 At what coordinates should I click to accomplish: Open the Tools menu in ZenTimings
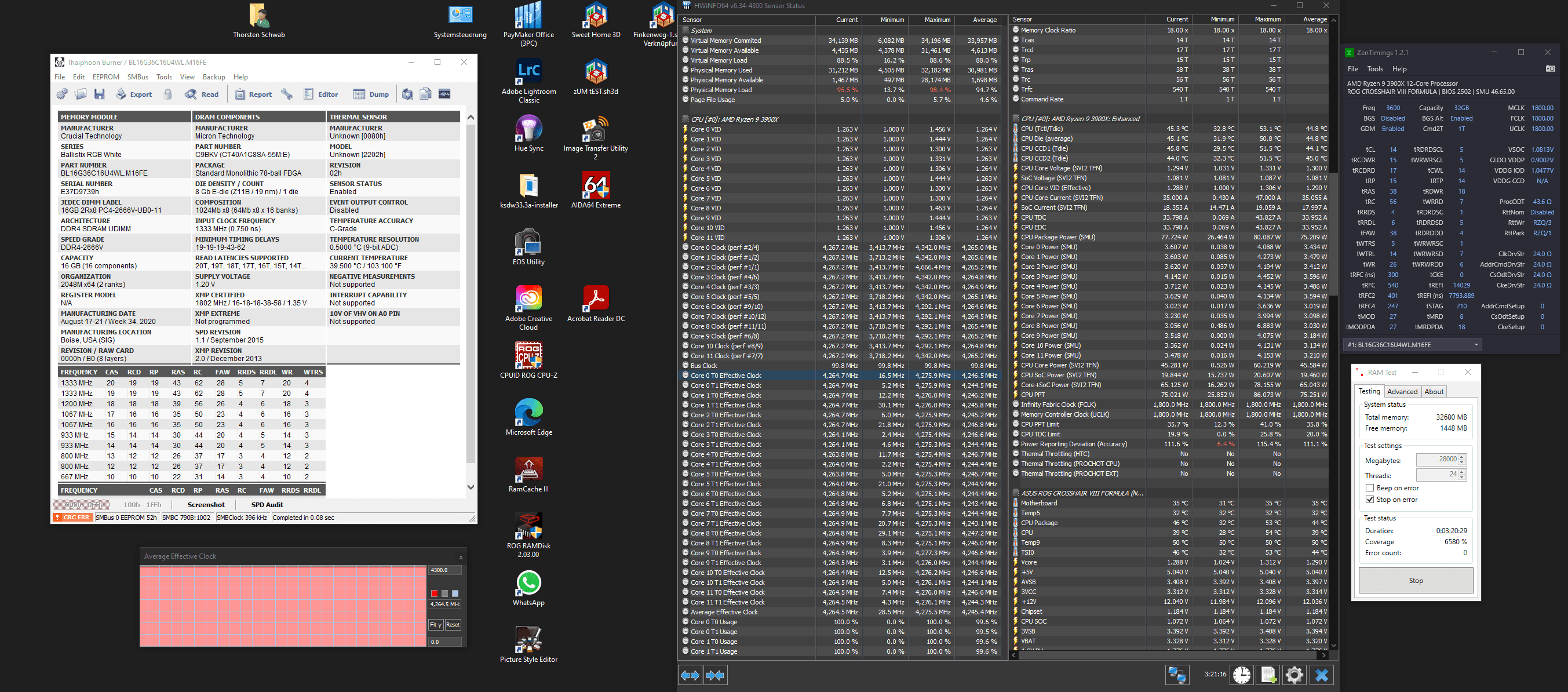click(1375, 69)
